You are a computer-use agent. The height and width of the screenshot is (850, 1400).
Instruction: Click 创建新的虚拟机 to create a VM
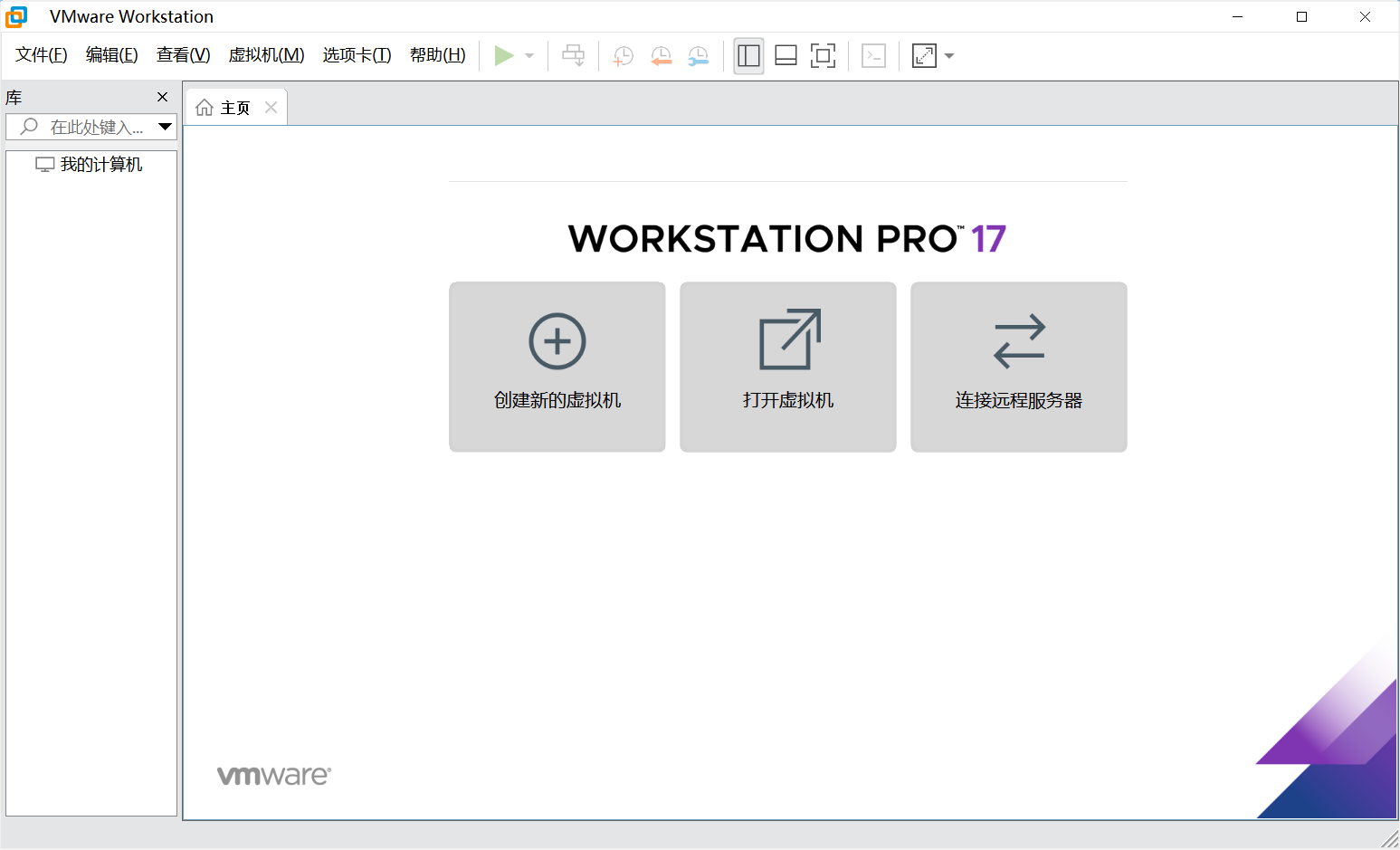coord(557,367)
